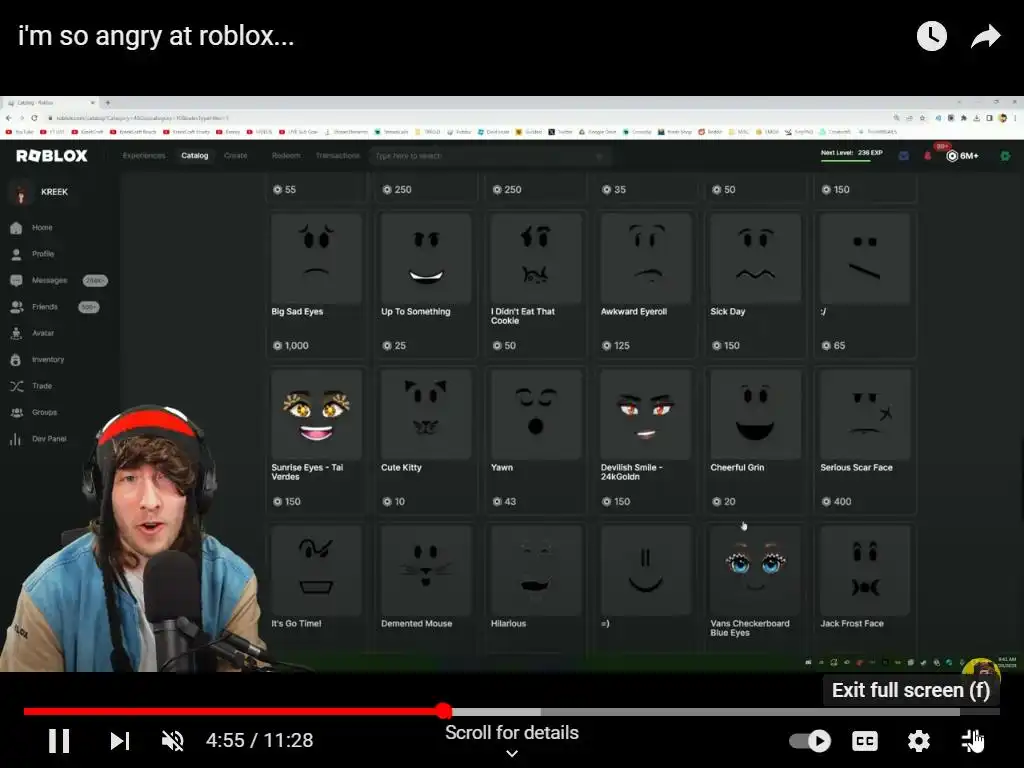
Task: Click the Roblox logo
Action: 52,155
